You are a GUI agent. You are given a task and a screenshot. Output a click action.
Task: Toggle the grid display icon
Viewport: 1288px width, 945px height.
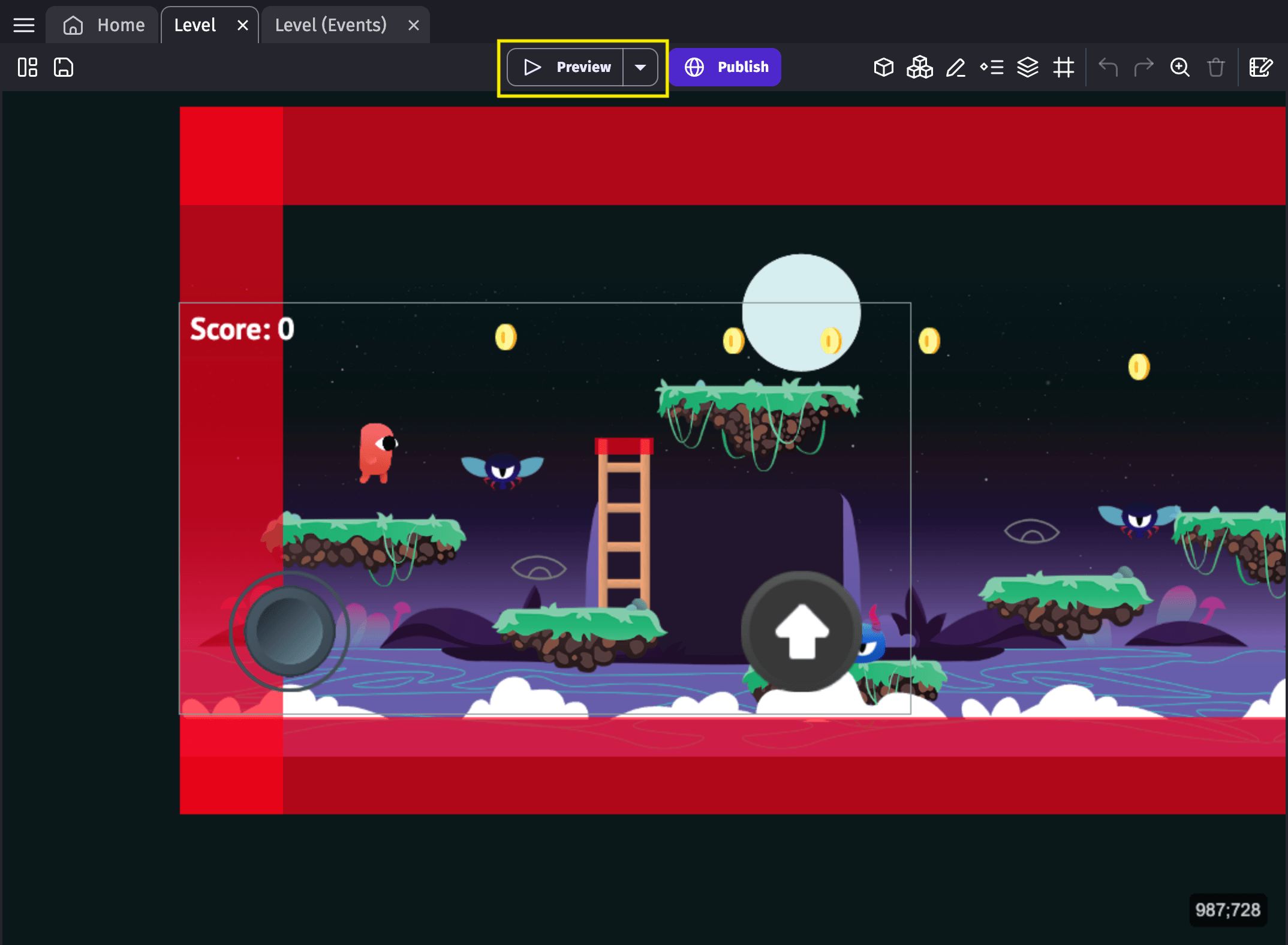[x=1063, y=67]
